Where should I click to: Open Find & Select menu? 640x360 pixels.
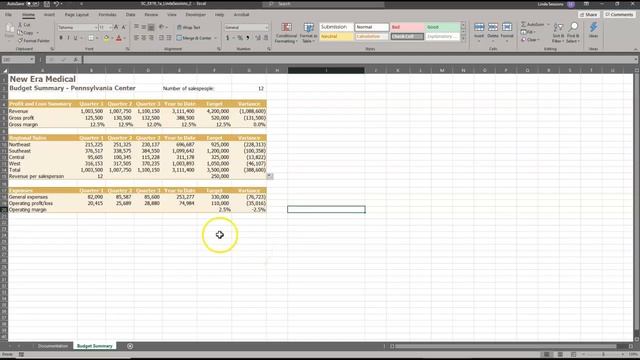tap(573, 33)
